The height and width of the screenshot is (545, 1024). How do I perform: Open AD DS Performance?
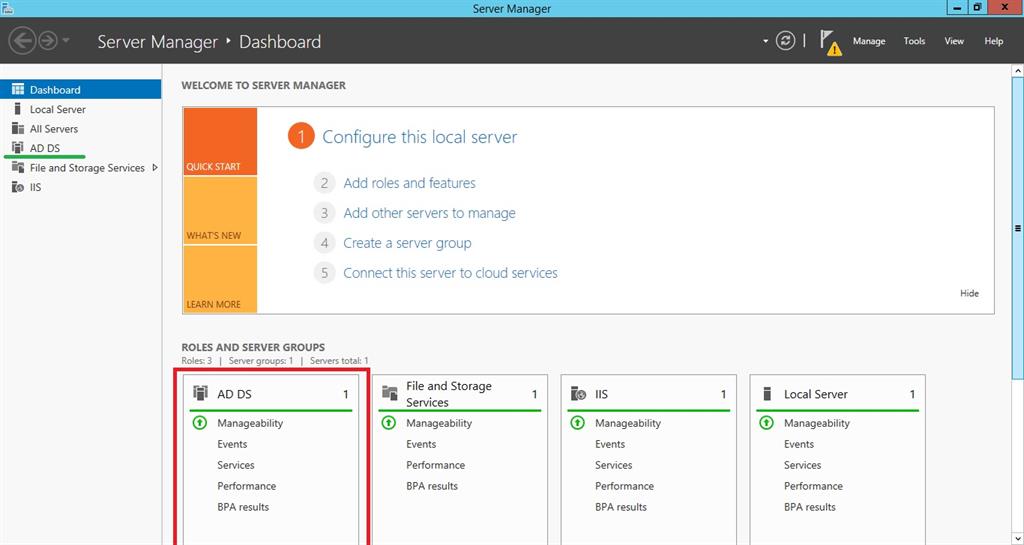[247, 486]
